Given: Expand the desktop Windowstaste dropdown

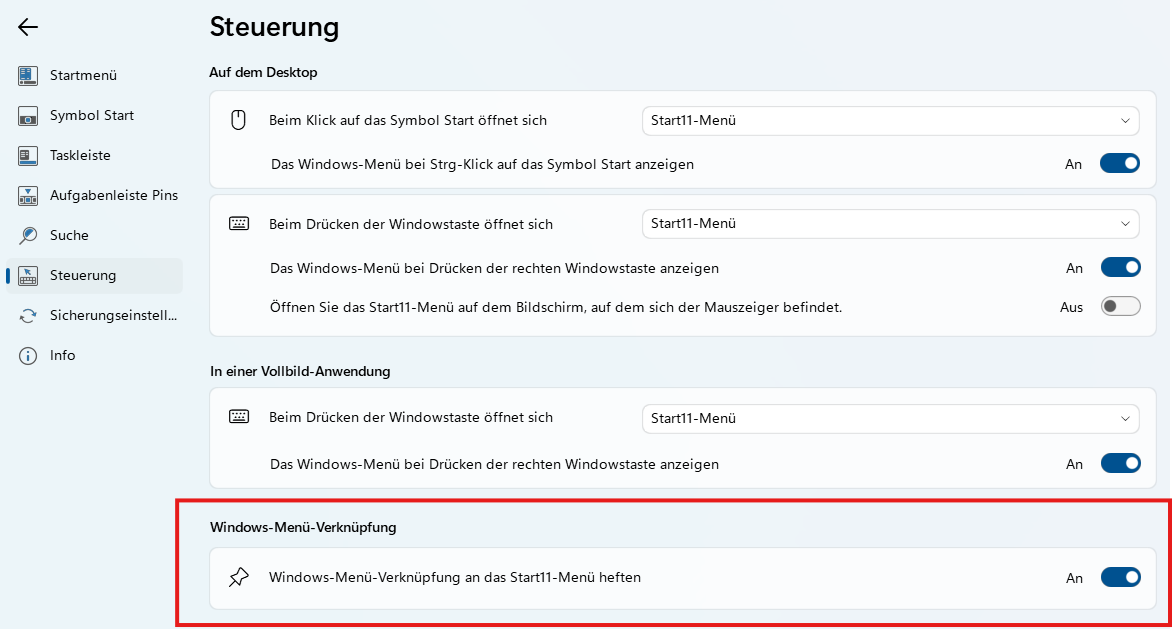Looking at the screenshot, I should pos(890,224).
